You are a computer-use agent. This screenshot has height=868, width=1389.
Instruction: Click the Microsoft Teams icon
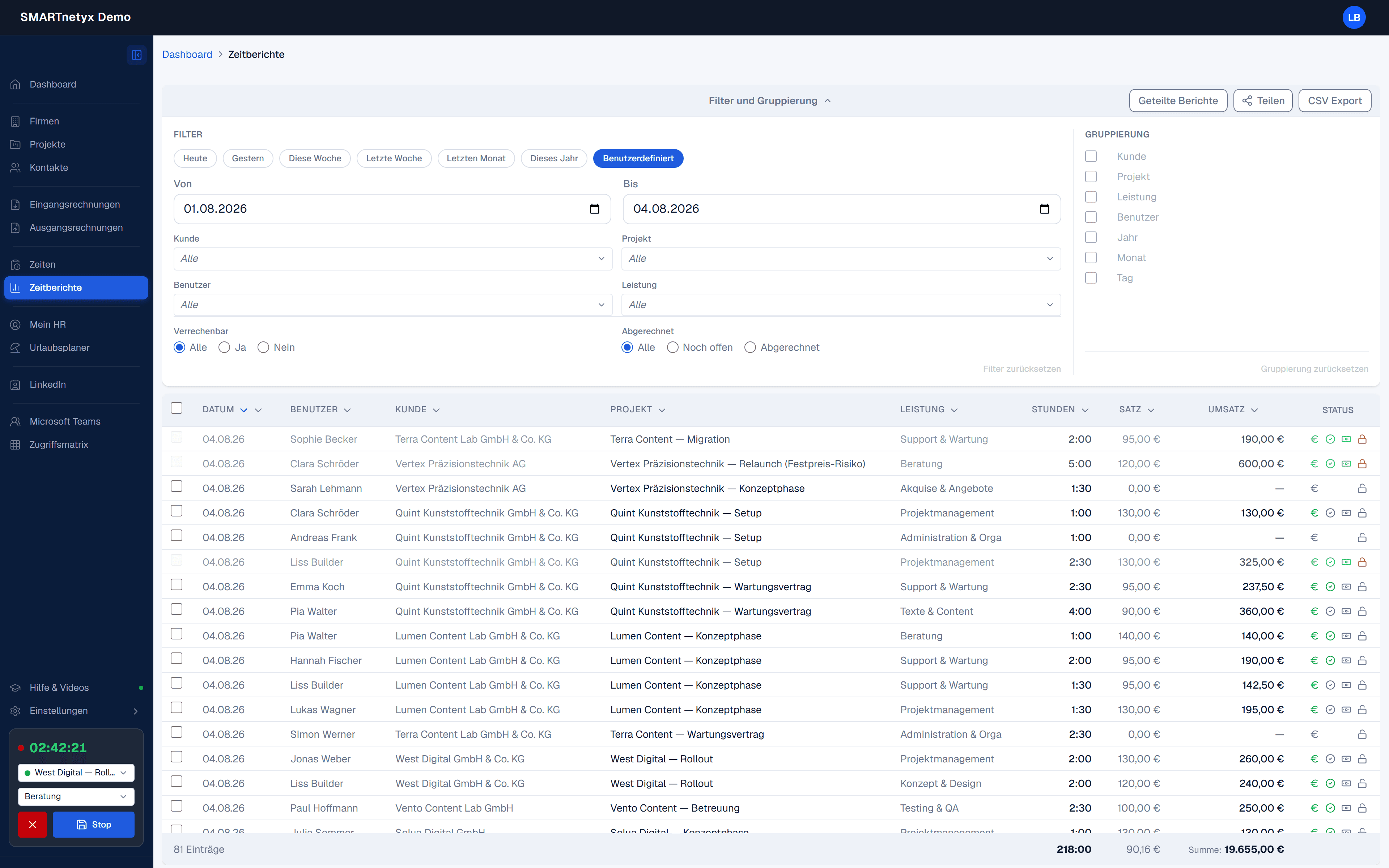tap(16, 421)
